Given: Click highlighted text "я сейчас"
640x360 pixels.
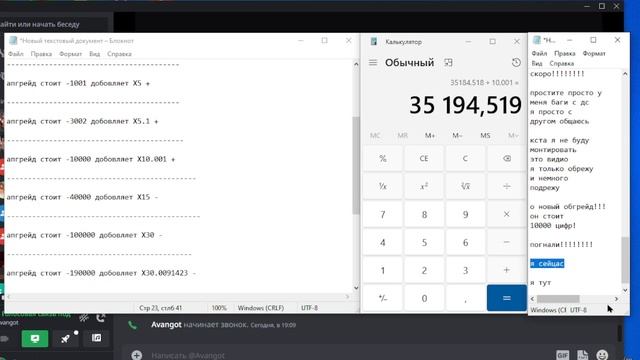Looking at the screenshot, I should (x=547, y=264).
